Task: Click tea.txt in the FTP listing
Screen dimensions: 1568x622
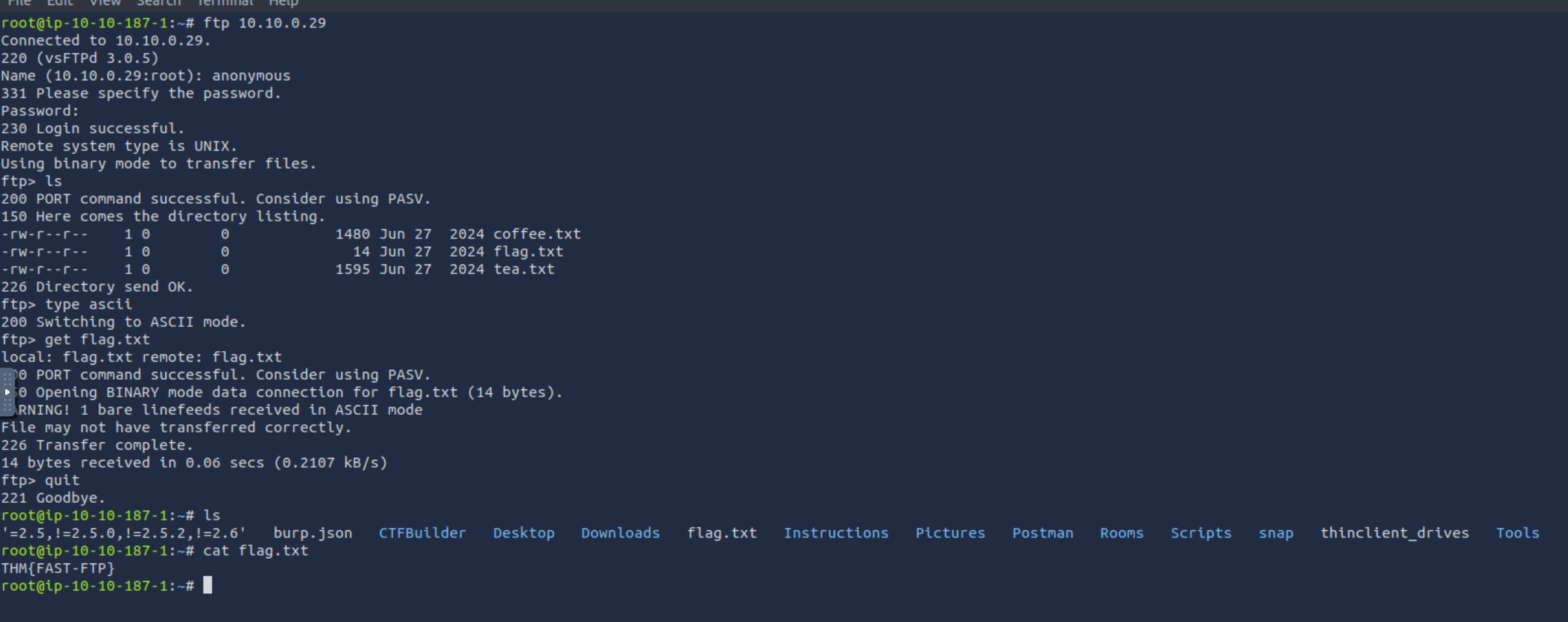Action: [x=524, y=269]
